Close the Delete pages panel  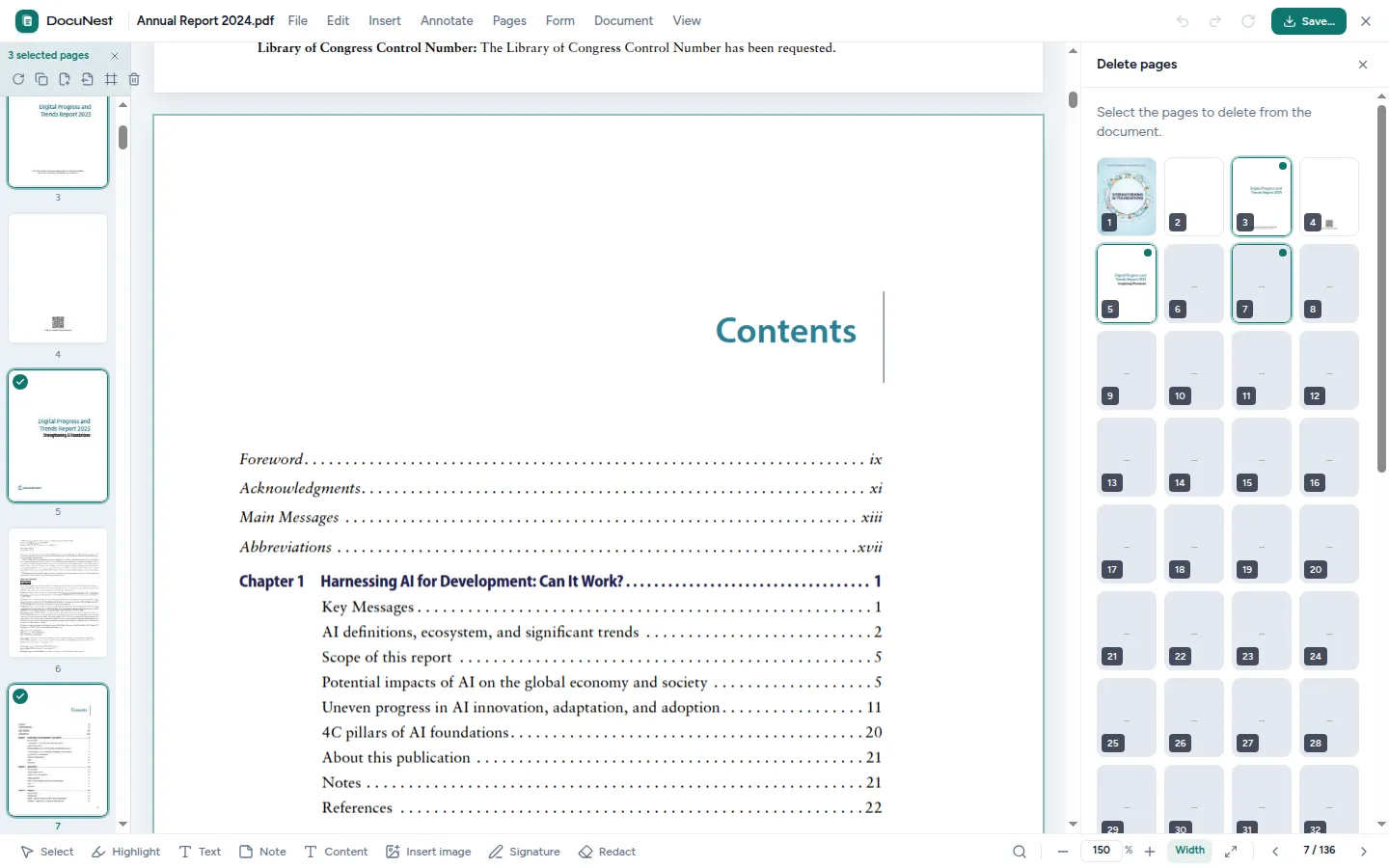pos(1363,65)
